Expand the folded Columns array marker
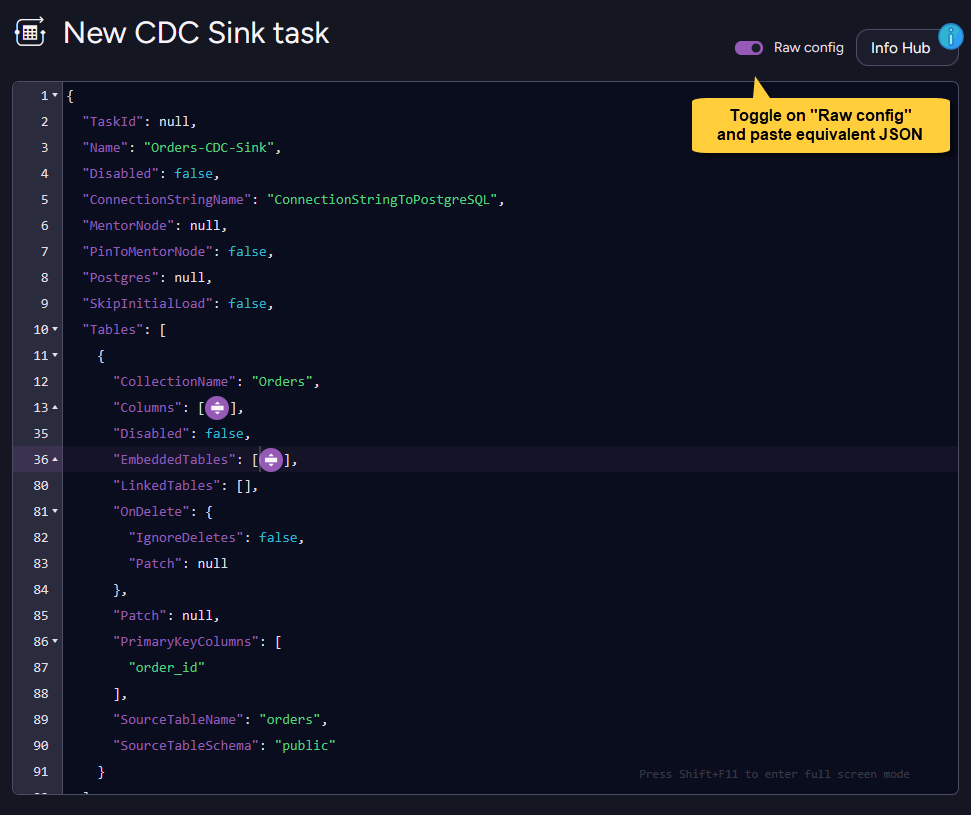This screenshot has width=971, height=815. [x=217, y=408]
